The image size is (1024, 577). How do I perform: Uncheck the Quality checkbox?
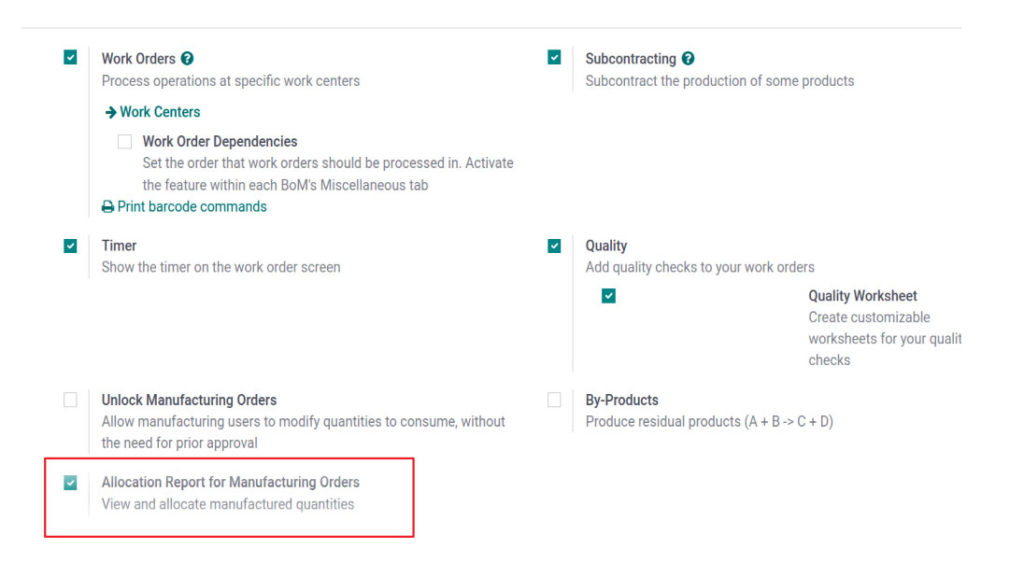(x=554, y=245)
